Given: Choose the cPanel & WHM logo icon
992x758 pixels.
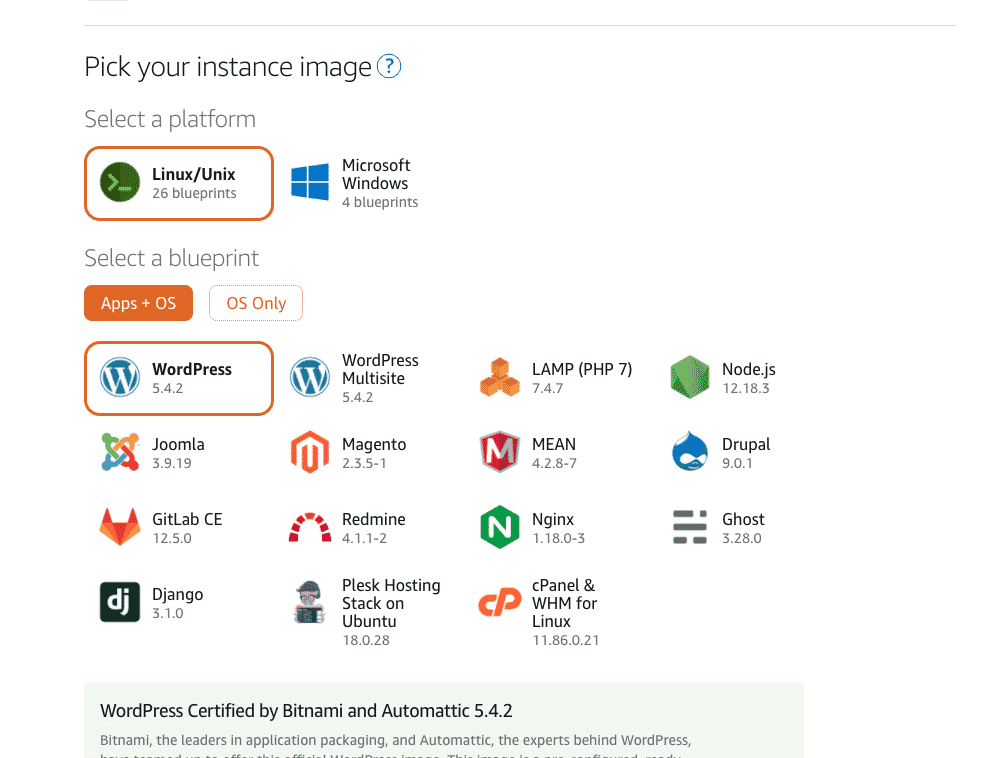Looking at the screenshot, I should pyautogui.click(x=500, y=602).
